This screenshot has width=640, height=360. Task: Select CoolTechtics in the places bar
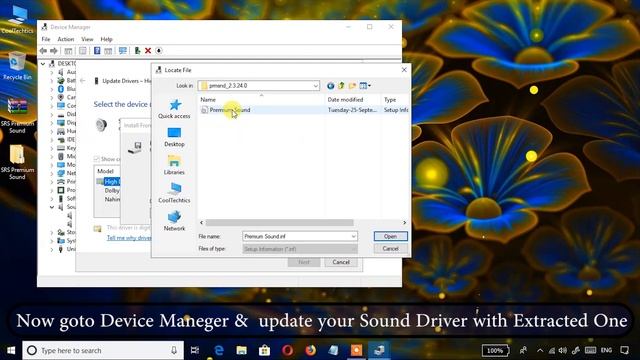pyautogui.click(x=174, y=193)
